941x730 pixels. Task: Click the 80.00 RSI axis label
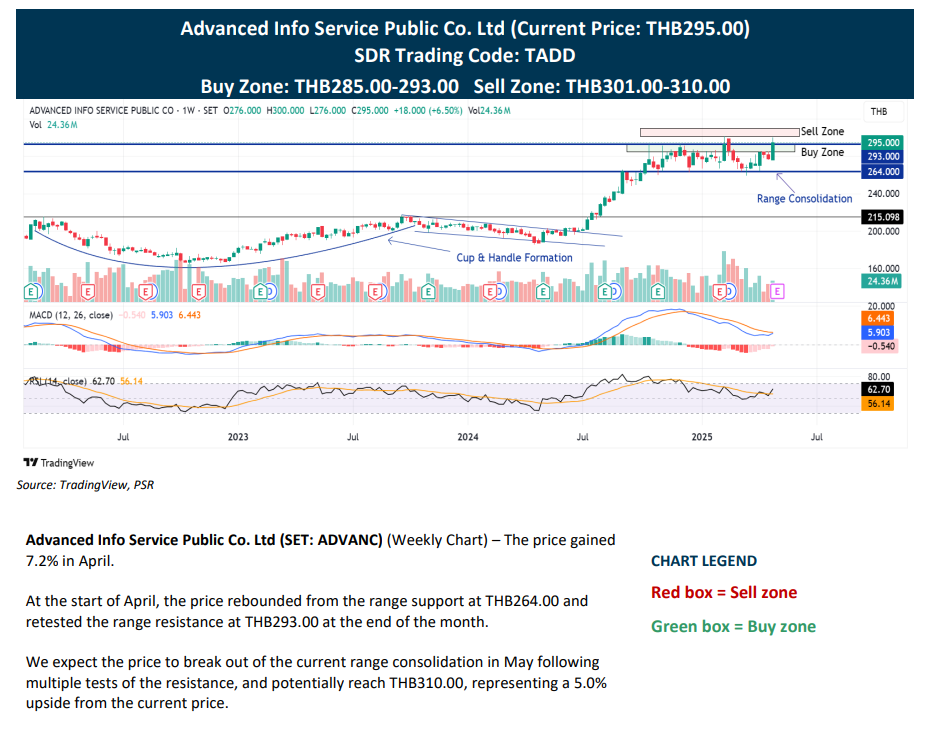[x=879, y=377]
